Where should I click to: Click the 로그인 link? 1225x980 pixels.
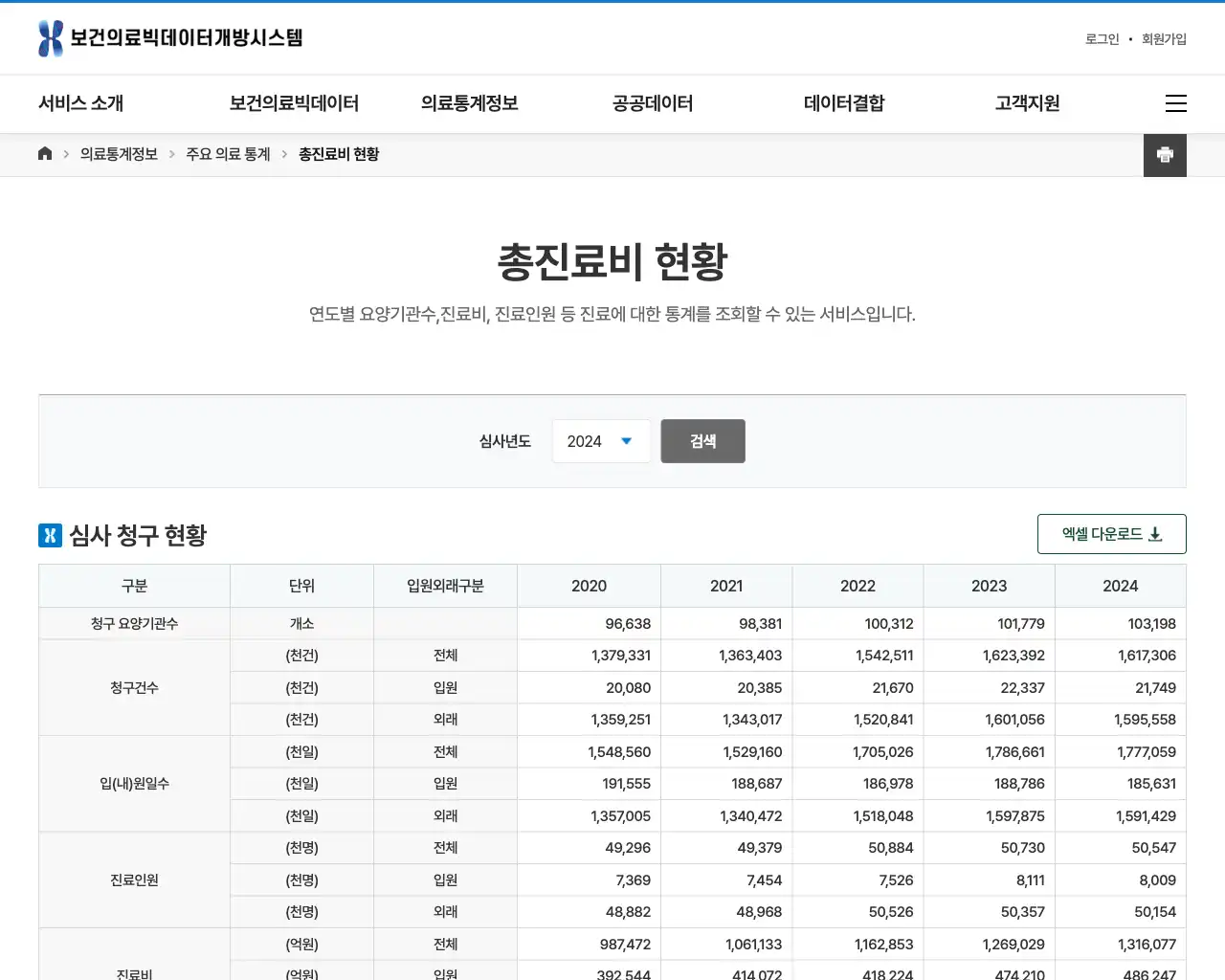click(x=1102, y=39)
